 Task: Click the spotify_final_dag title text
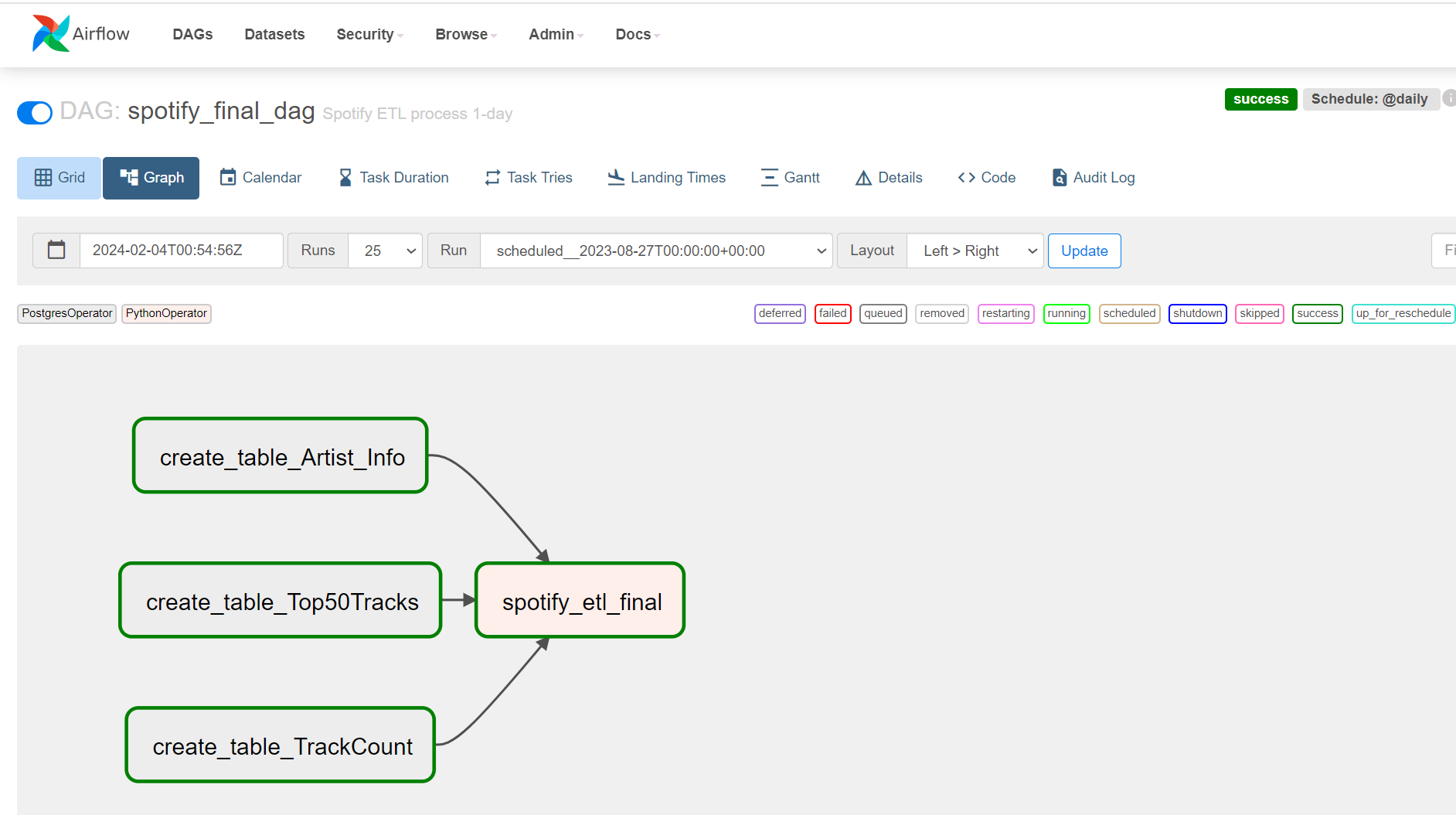coord(221,111)
